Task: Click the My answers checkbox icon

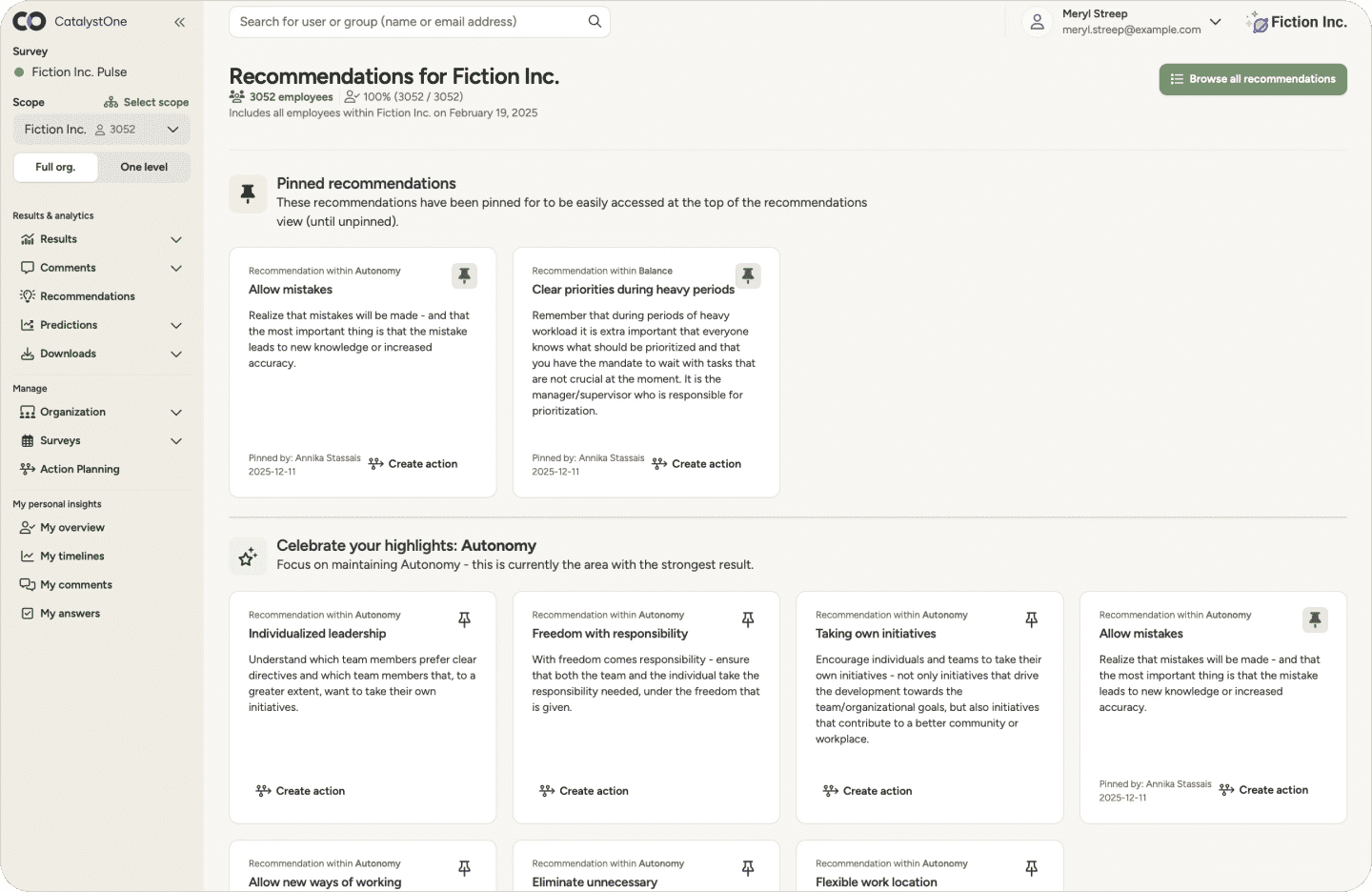Action: click(x=28, y=613)
